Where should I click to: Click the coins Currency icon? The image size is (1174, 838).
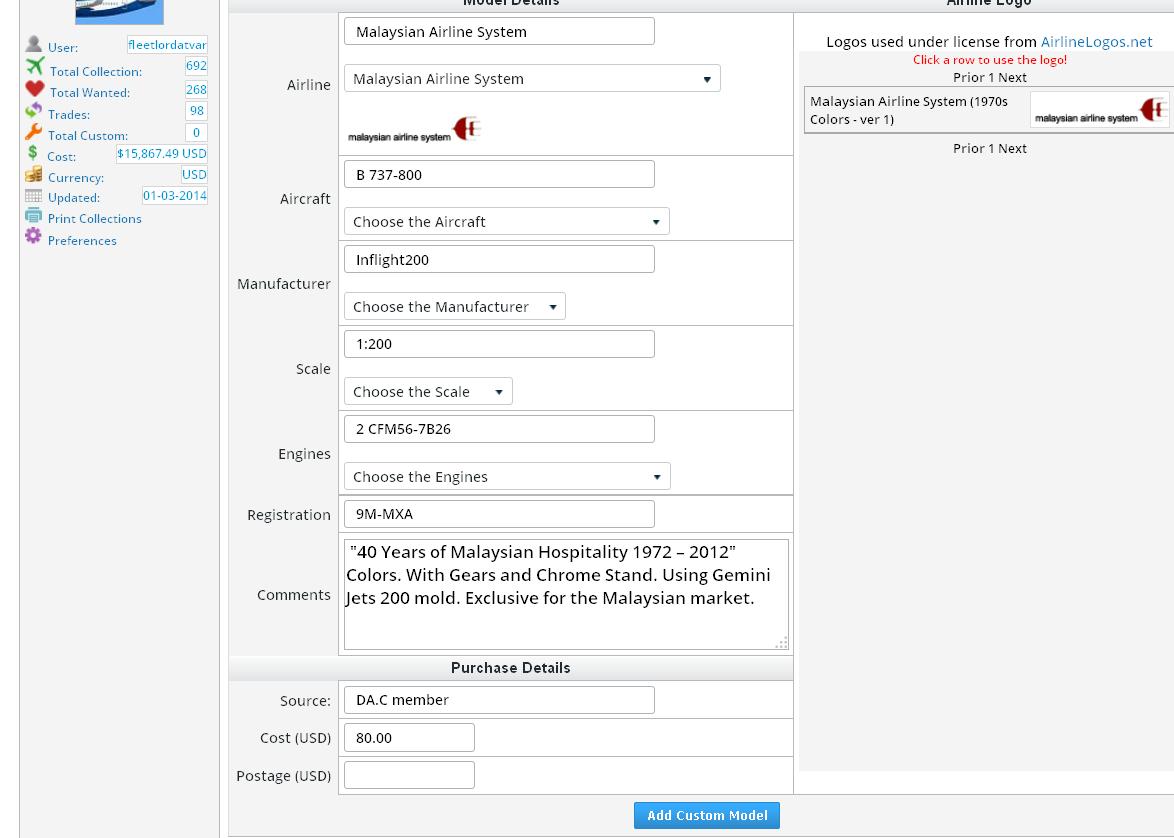coord(33,174)
